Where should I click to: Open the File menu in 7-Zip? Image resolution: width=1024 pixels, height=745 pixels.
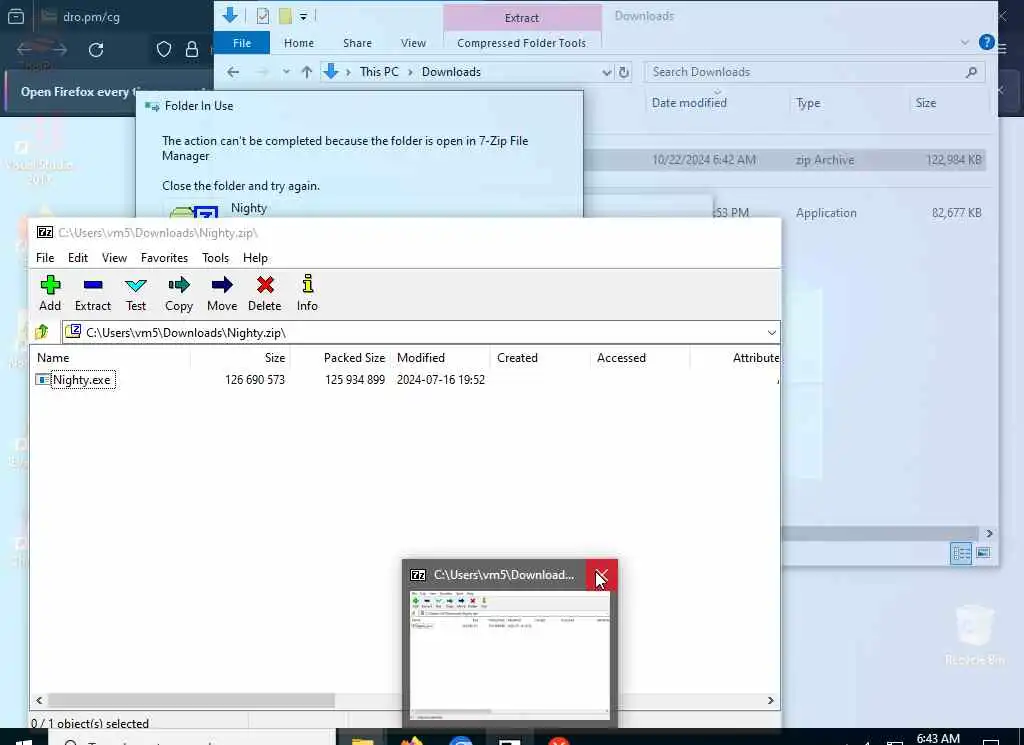tap(45, 258)
